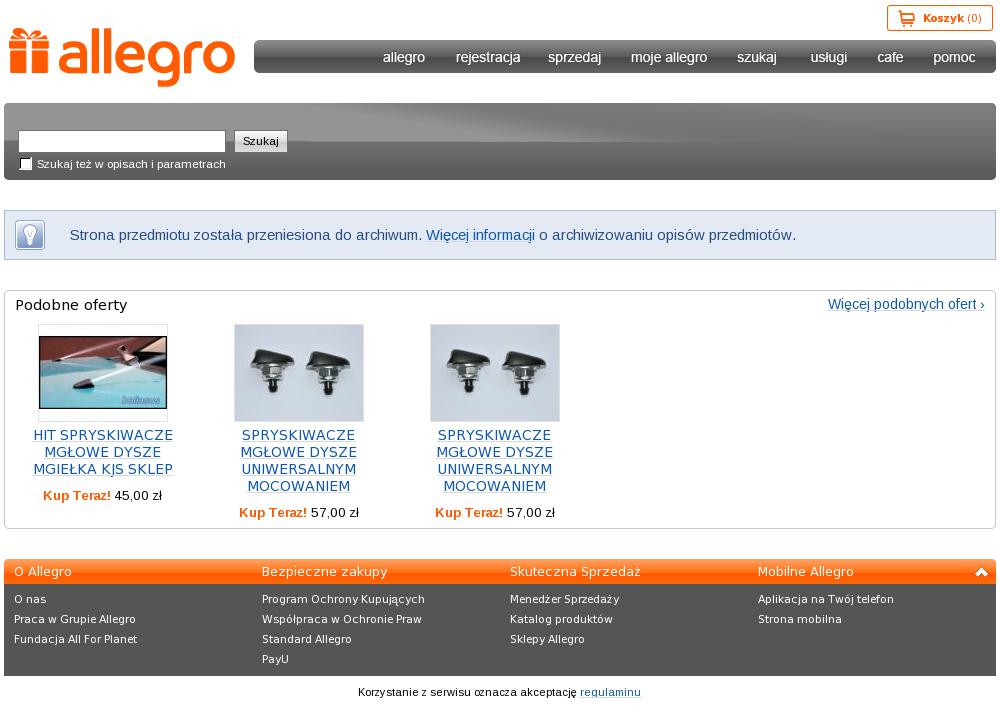Open the regulaminu terms link
This screenshot has height=712, width=1000.
[x=610, y=692]
